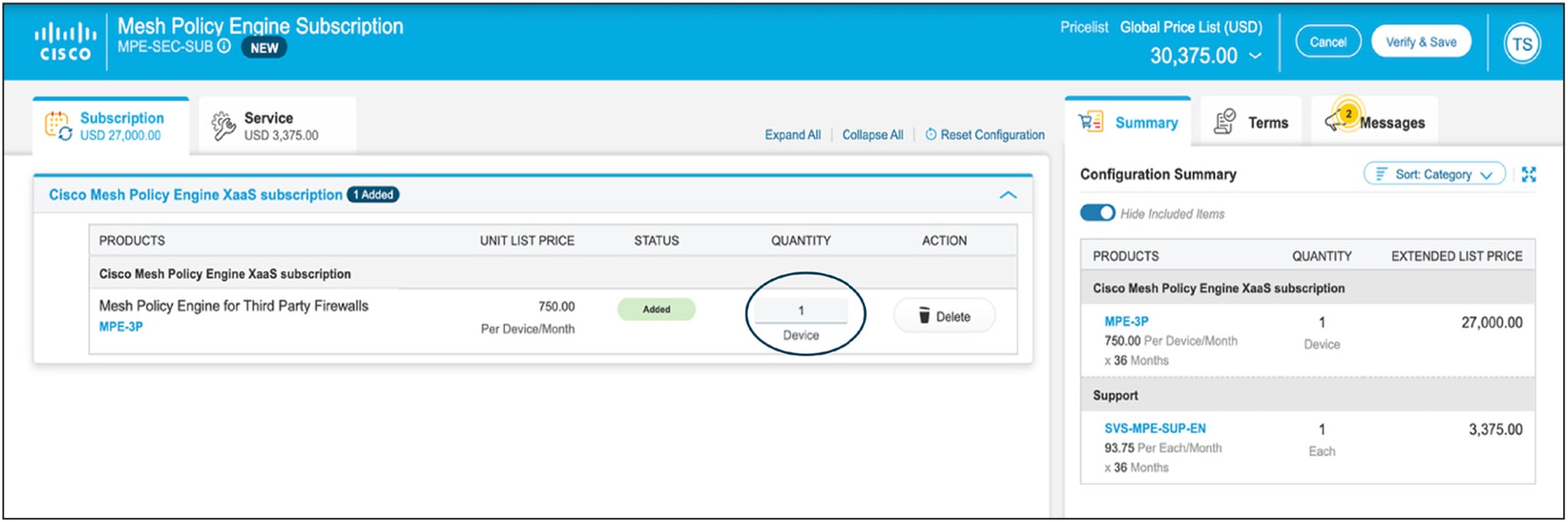1568x522 pixels.
Task: Click the Service gear-wrench icon
Action: 223,126
